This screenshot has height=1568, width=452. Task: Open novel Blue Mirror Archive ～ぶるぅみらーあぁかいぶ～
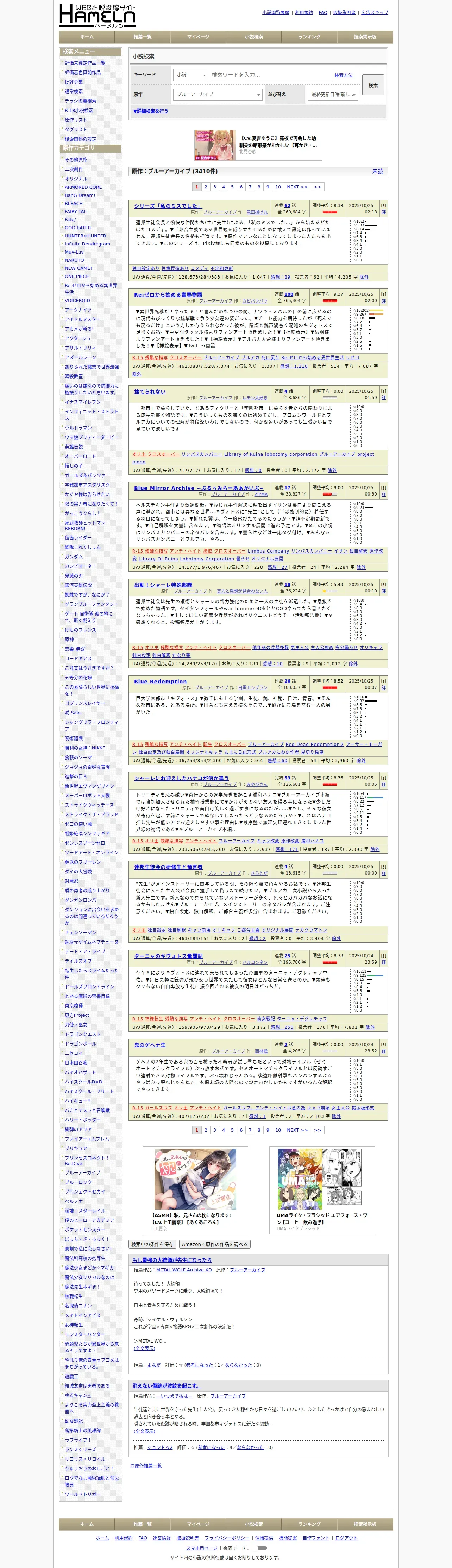[x=199, y=488]
